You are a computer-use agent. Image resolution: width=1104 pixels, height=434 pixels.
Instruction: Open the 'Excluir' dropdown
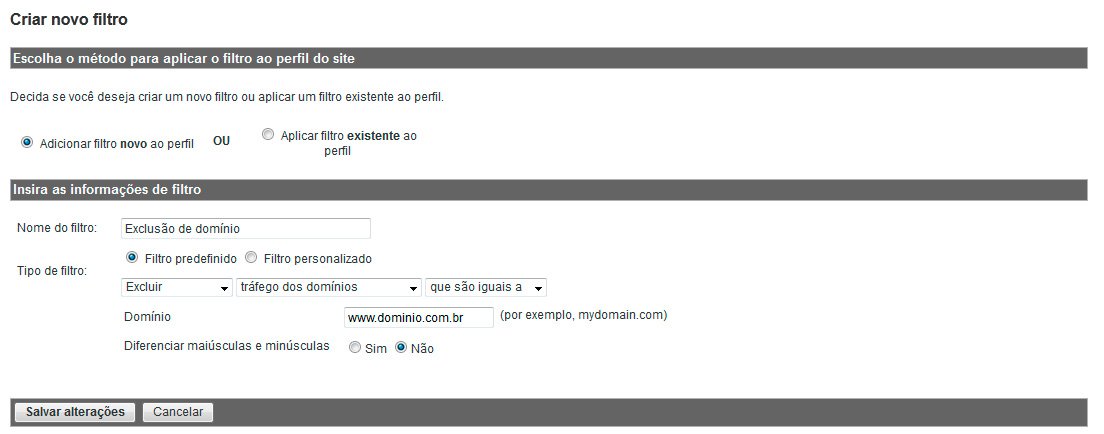click(x=176, y=287)
